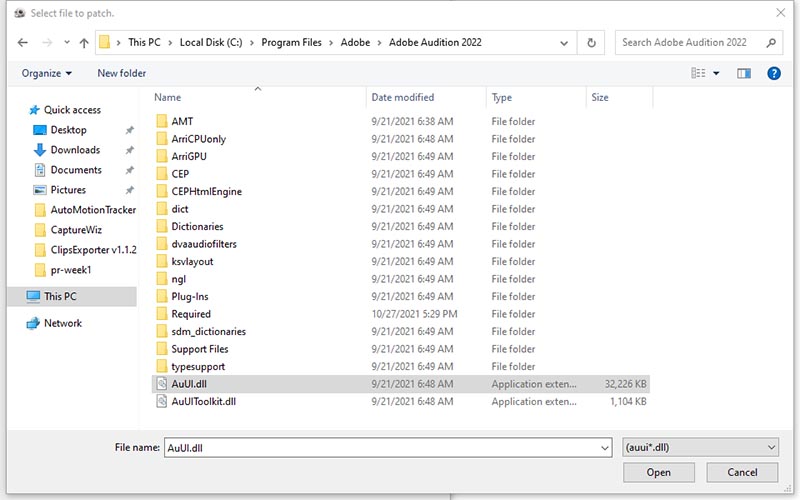
Task: Select the sdm_dictionaries folder
Action: tap(208, 332)
